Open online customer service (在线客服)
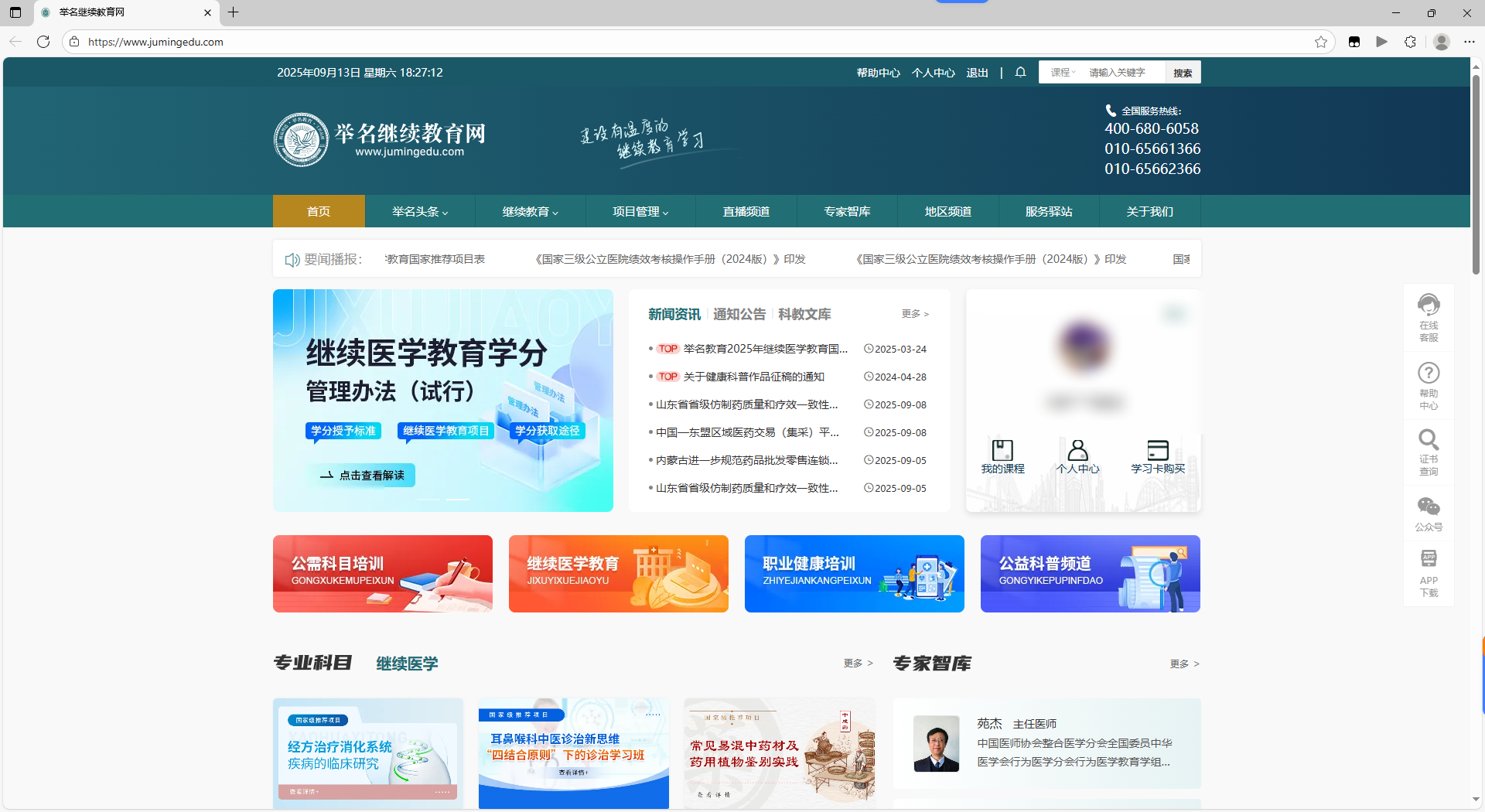The height and width of the screenshot is (812, 1485). [1429, 318]
